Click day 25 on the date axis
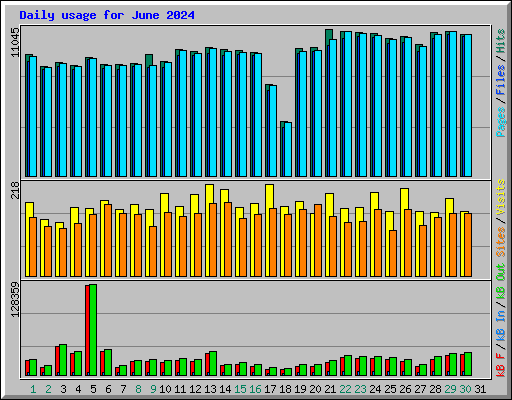 pyautogui.click(x=390, y=389)
